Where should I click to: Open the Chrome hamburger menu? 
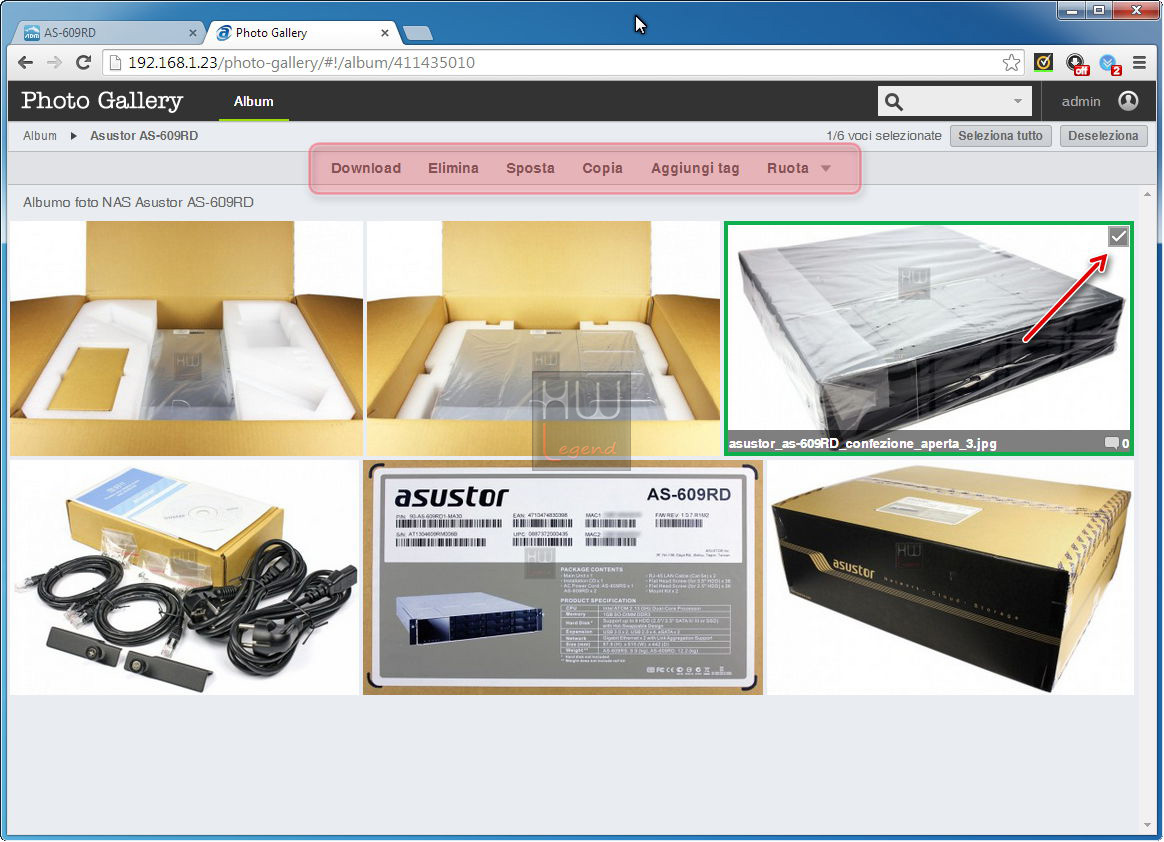[1140, 62]
